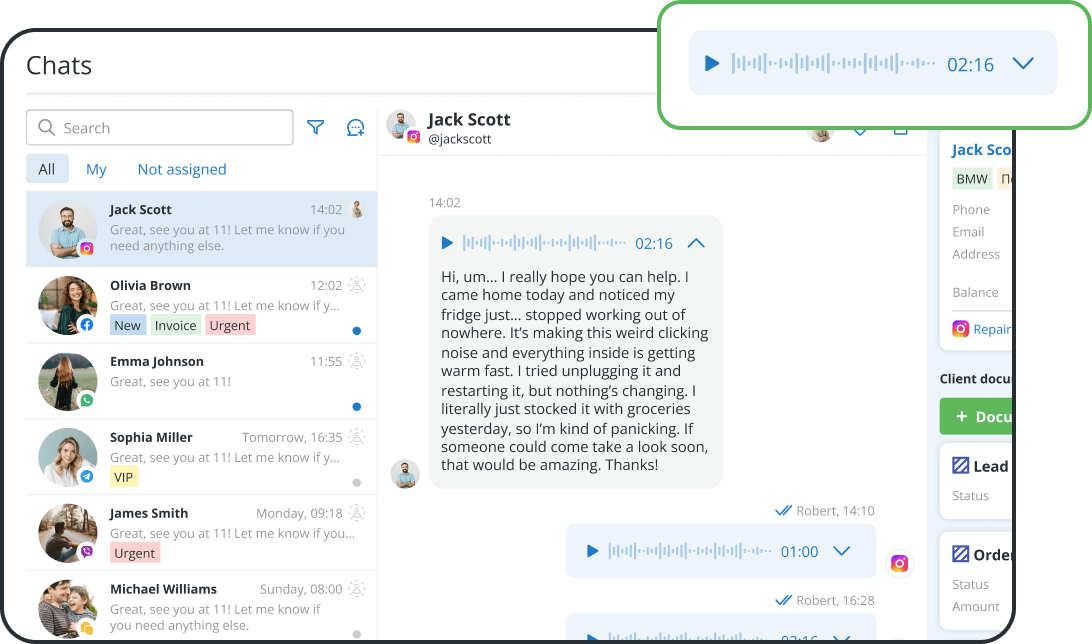Open the dropdown on the highlighted 02:16 voice message
Image resolution: width=1092 pixels, height=644 pixels.
tap(1023, 62)
